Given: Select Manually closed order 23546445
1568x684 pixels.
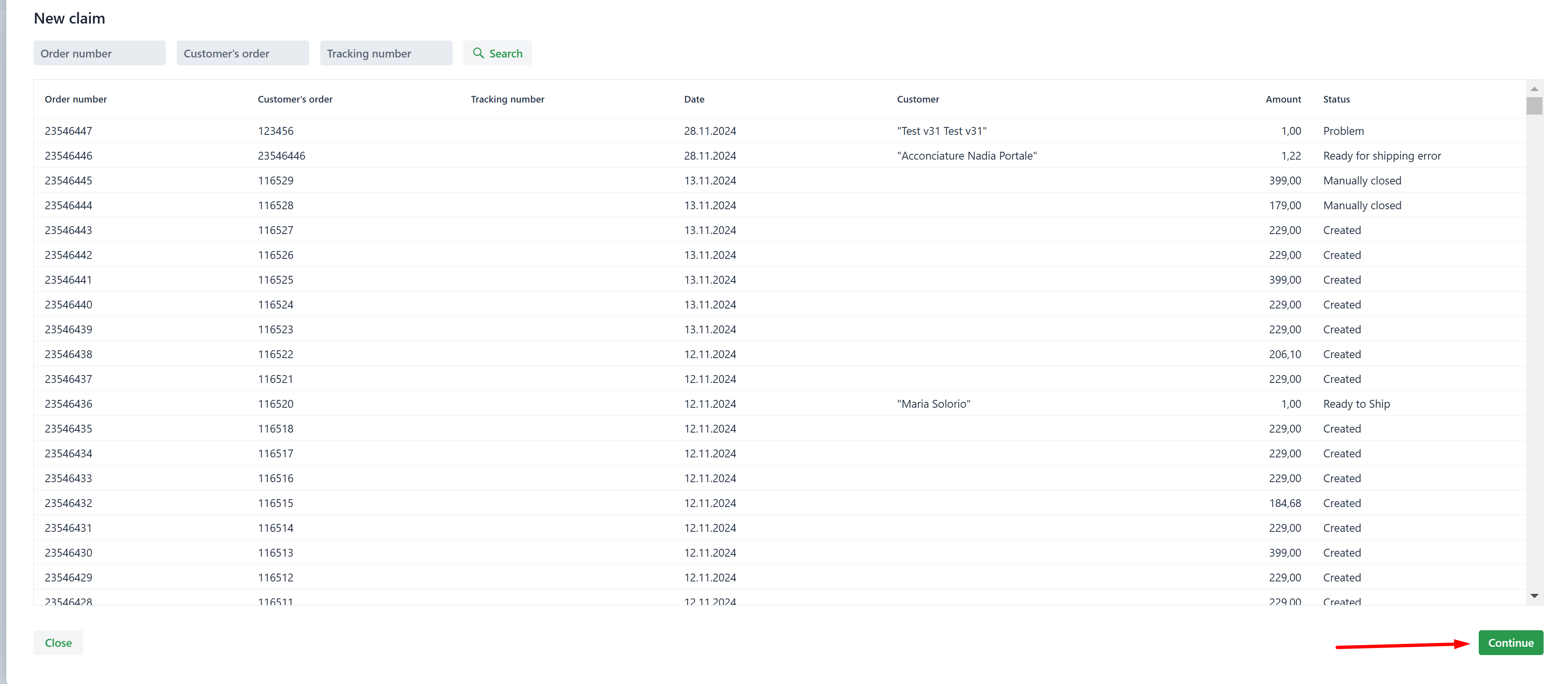Looking at the screenshot, I should click(x=779, y=181).
